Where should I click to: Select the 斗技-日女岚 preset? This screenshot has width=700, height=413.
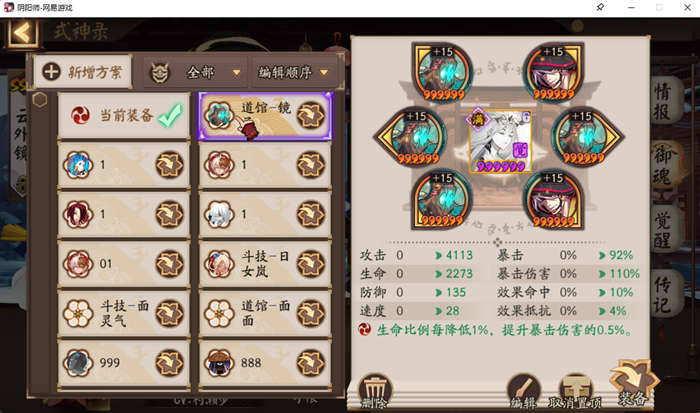265,264
